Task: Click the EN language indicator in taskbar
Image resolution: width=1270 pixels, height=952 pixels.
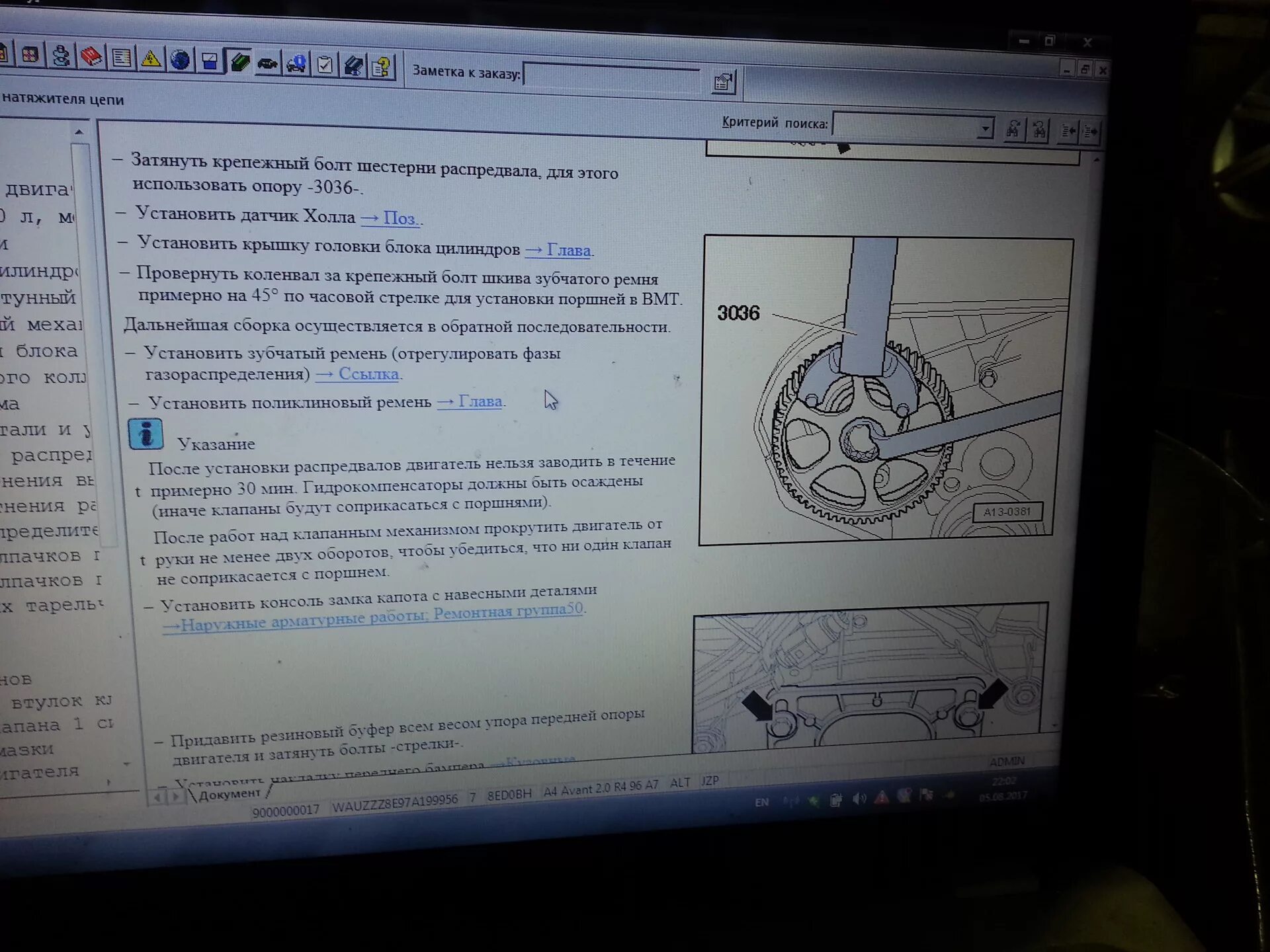Action: pos(761,802)
